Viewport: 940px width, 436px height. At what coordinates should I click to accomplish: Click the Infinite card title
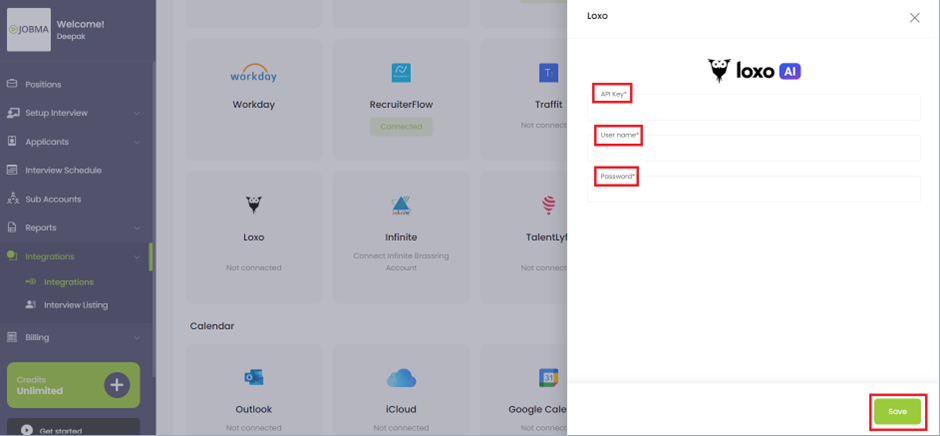pos(401,237)
